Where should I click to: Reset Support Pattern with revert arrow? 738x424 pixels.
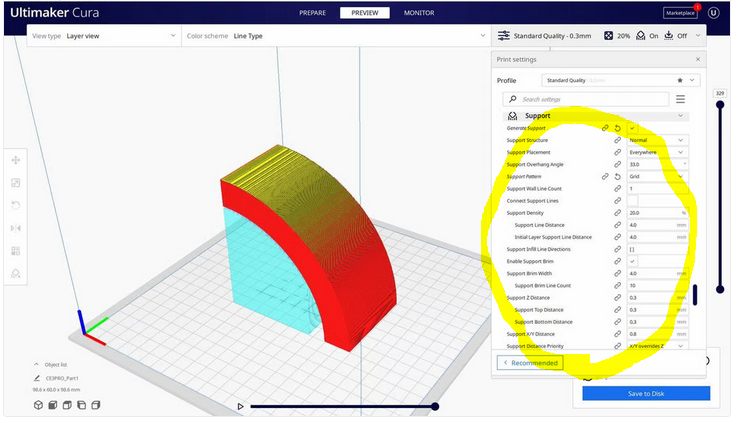tap(618, 176)
